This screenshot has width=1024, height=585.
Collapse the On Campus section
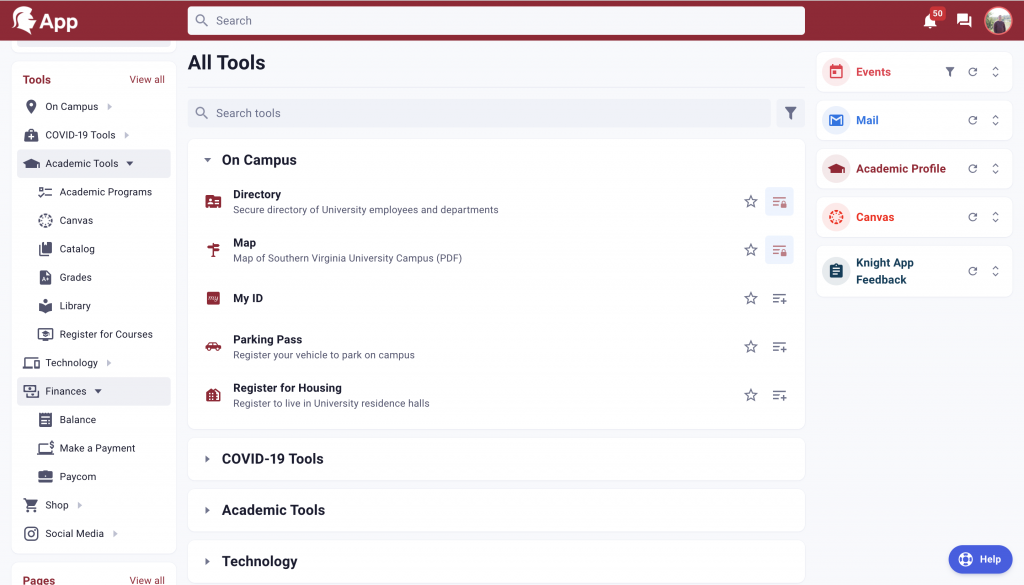pos(207,160)
